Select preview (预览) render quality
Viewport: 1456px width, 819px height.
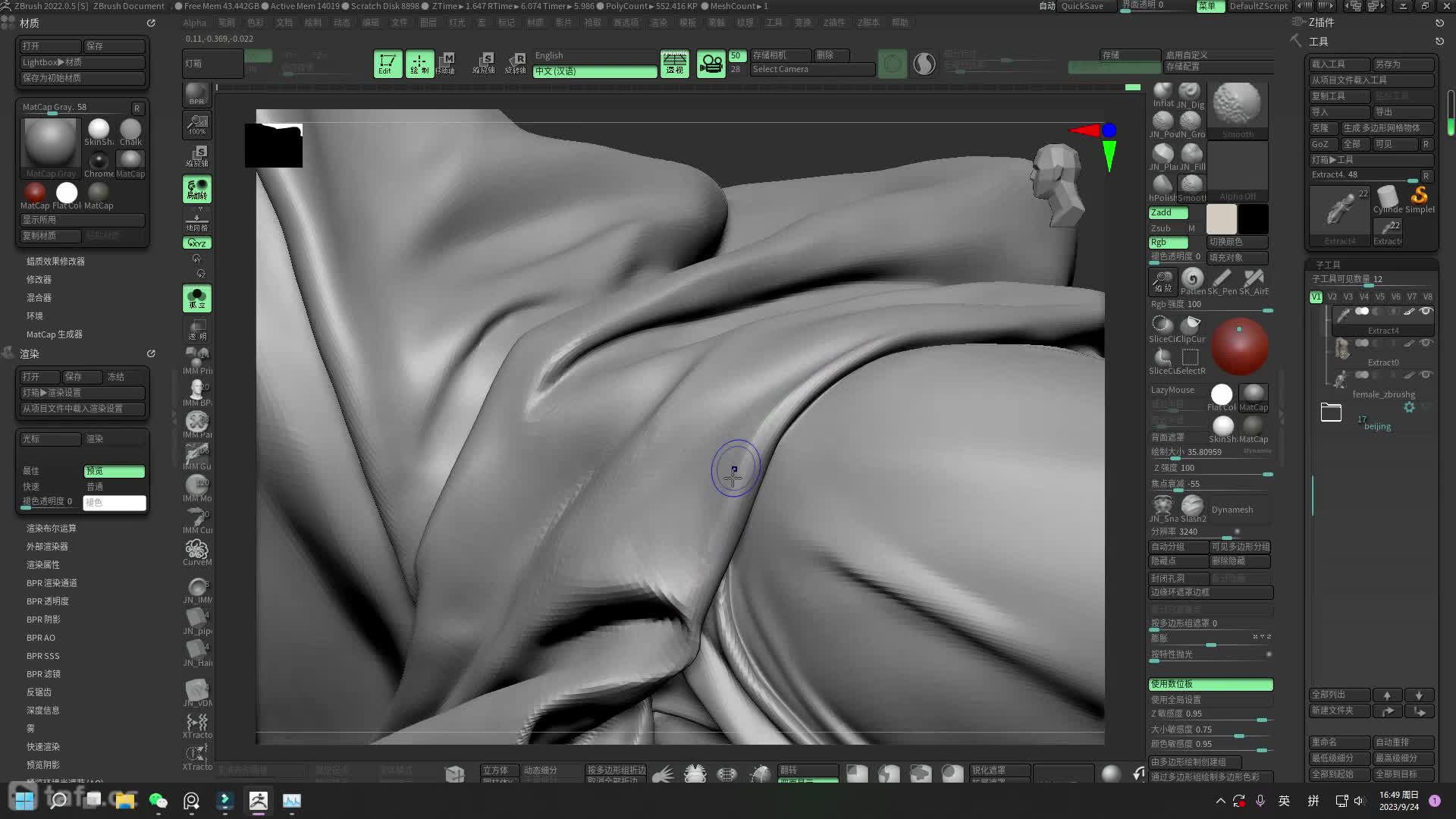114,471
